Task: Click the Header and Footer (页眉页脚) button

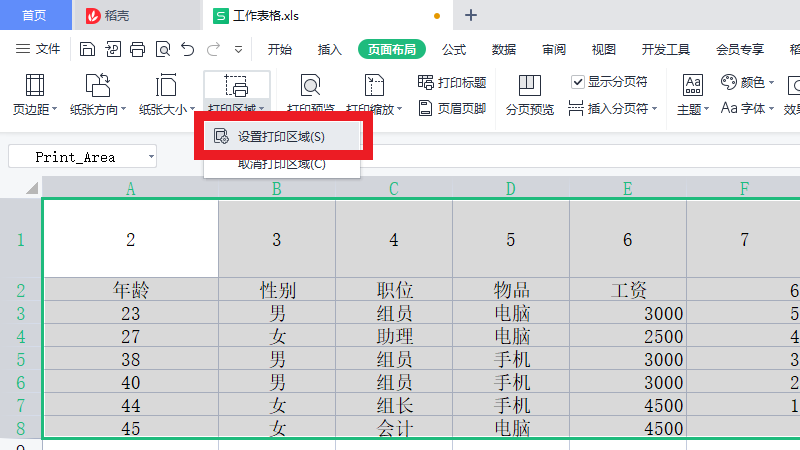Action: tap(452, 108)
